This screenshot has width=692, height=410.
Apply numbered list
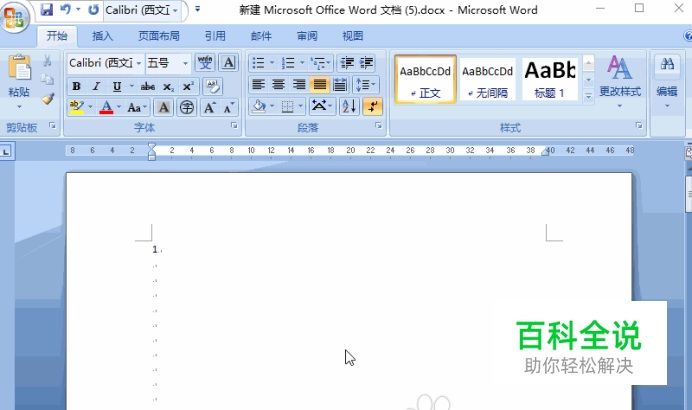click(x=288, y=63)
